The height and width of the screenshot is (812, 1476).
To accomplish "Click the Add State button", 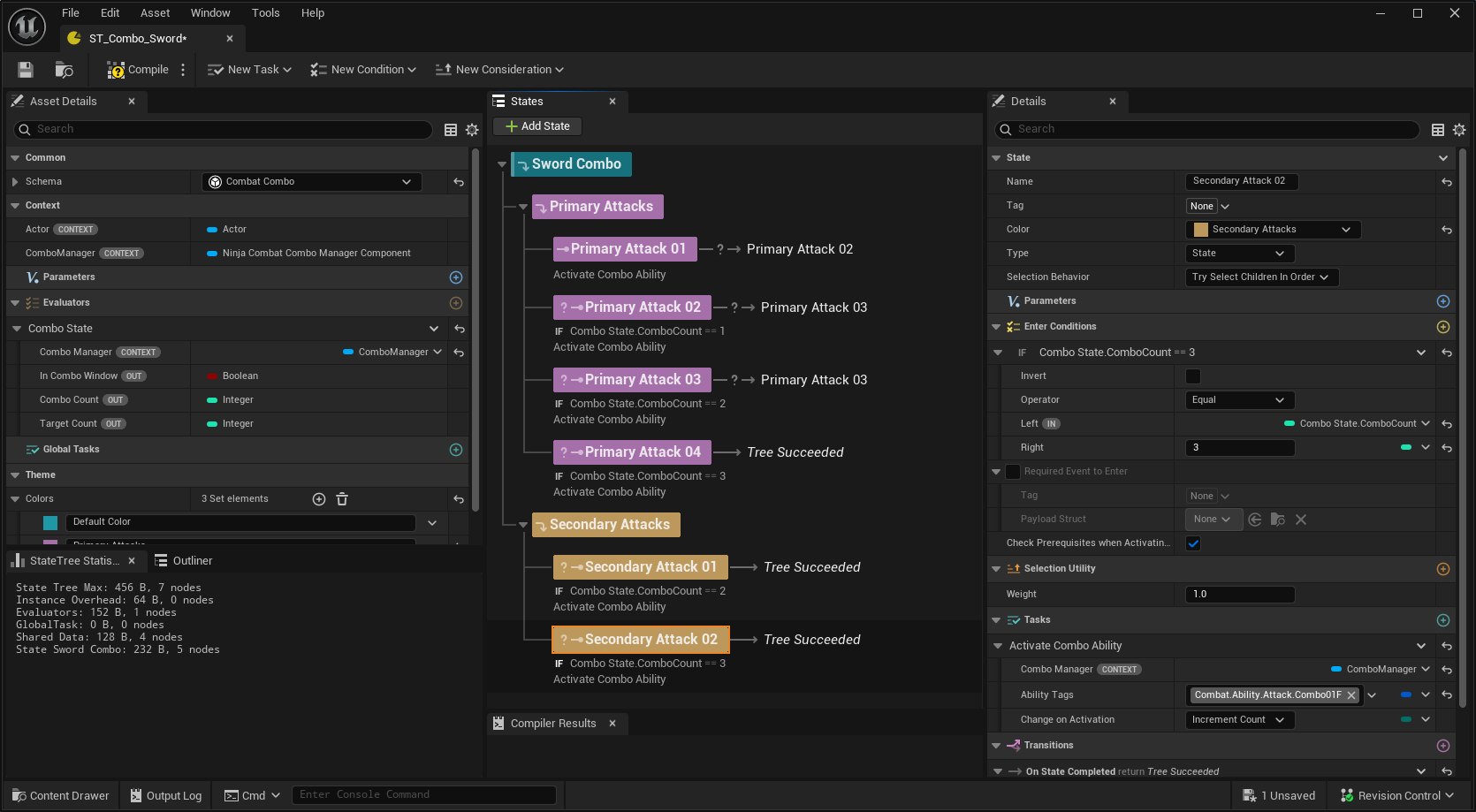I will click(537, 126).
